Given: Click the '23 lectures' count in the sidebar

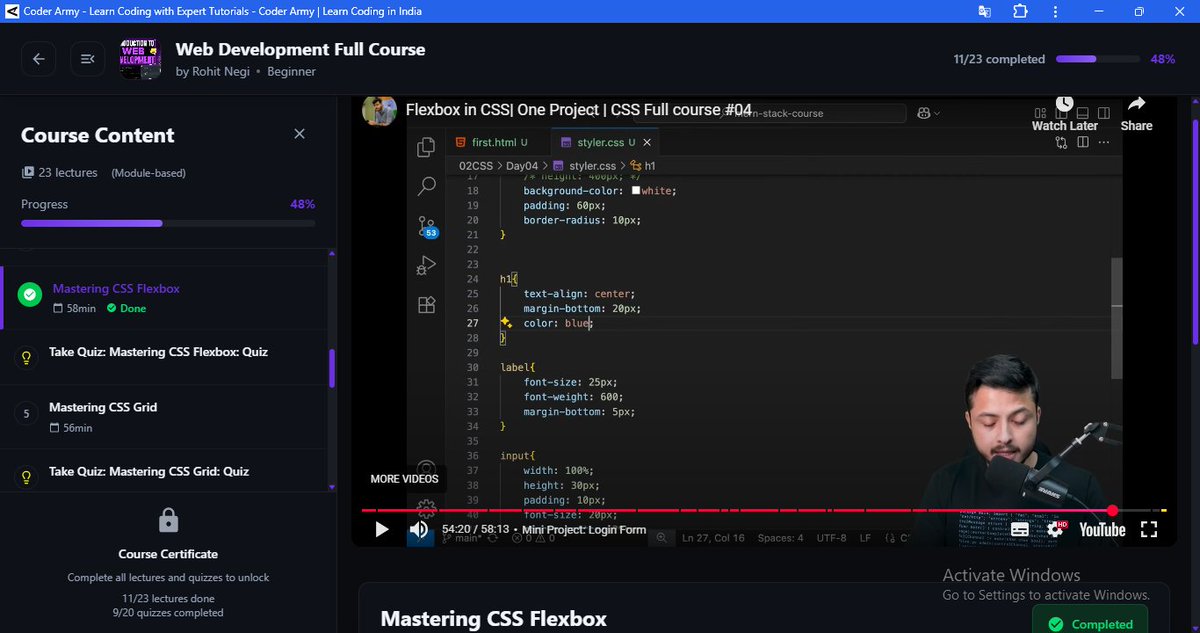Looking at the screenshot, I should (60, 173).
